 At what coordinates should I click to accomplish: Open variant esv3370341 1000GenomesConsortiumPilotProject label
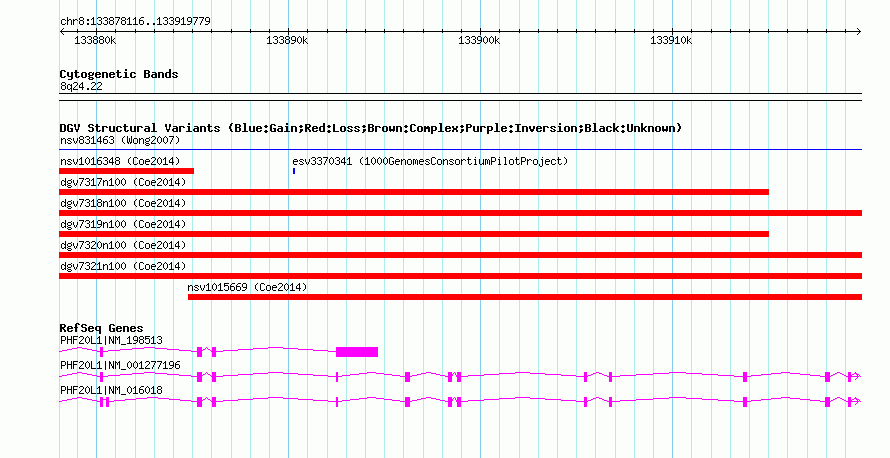pyautogui.click(x=430, y=161)
